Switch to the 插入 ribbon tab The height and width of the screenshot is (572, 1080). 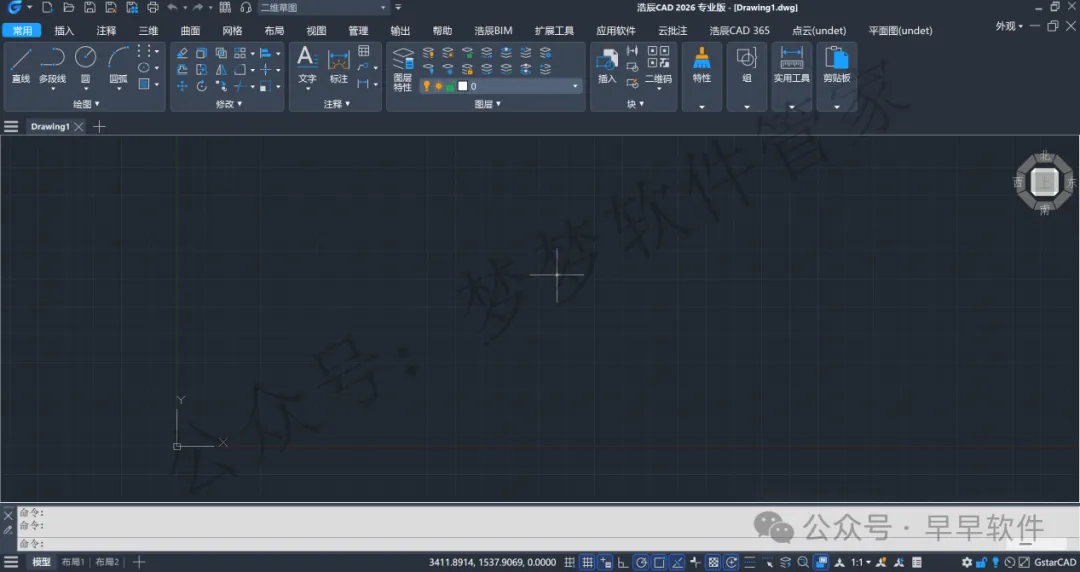pyautogui.click(x=64, y=31)
